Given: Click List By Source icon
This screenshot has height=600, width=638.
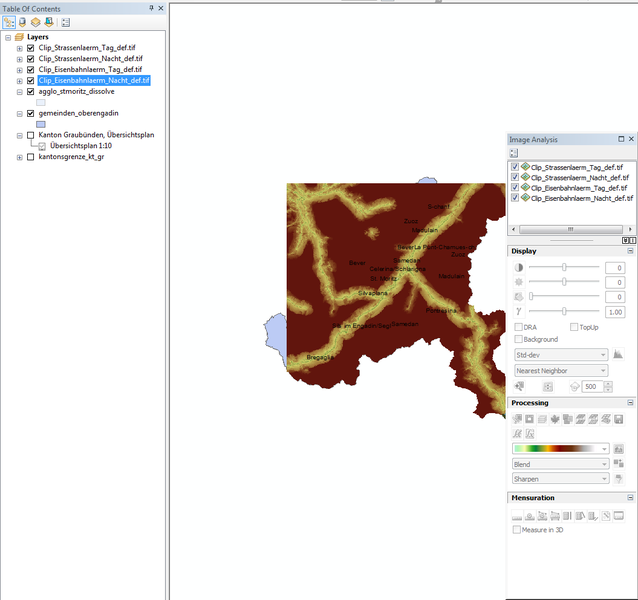Looking at the screenshot, I should coord(23,21).
